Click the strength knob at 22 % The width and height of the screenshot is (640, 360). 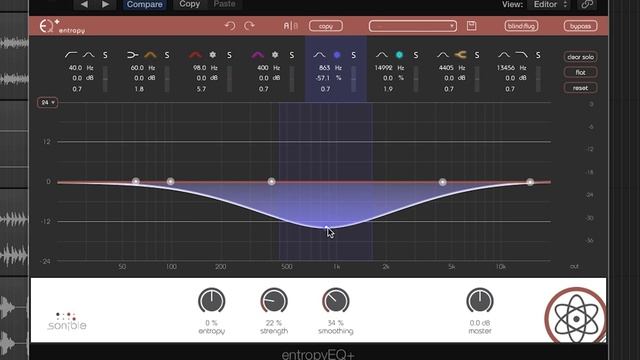click(x=274, y=301)
